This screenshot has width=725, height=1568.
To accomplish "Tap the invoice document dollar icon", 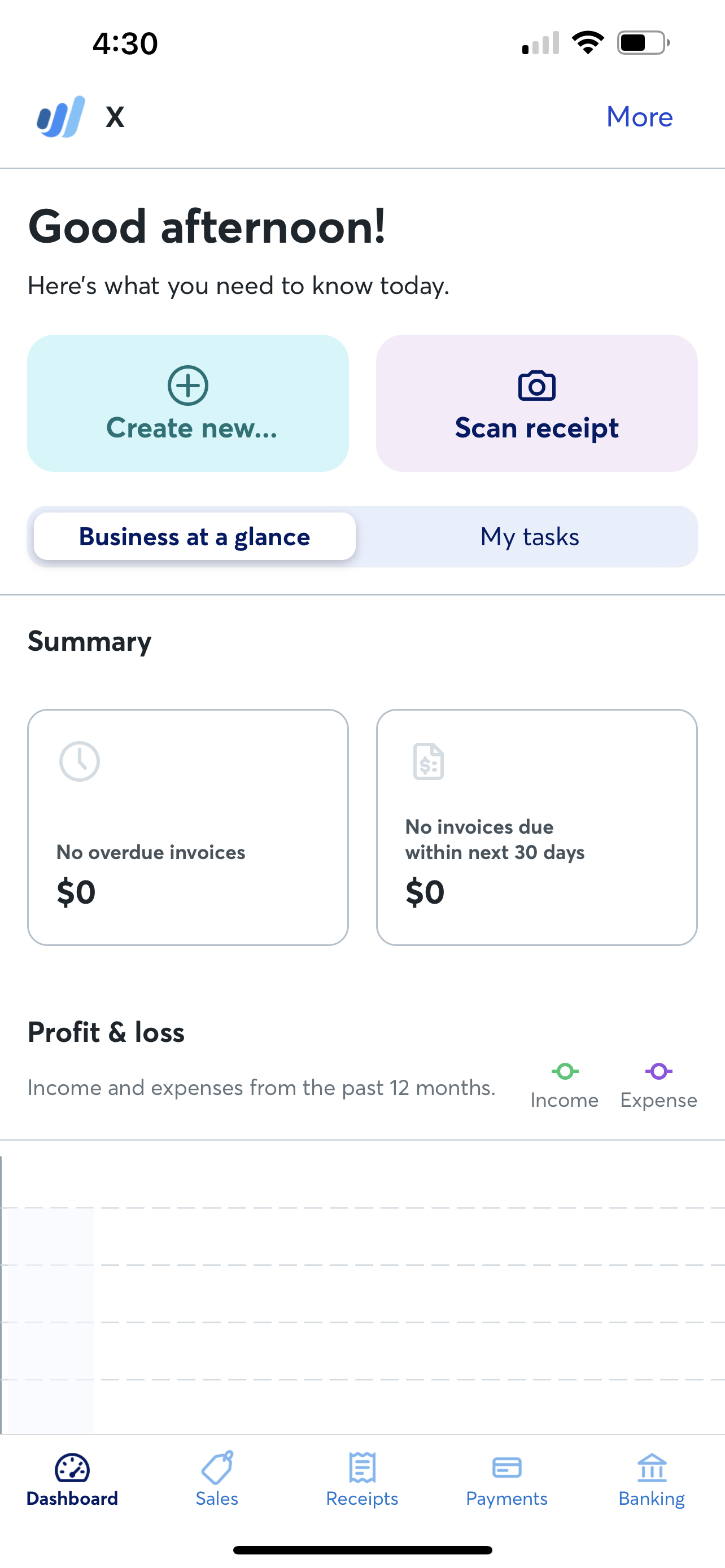I will (x=429, y=761).
